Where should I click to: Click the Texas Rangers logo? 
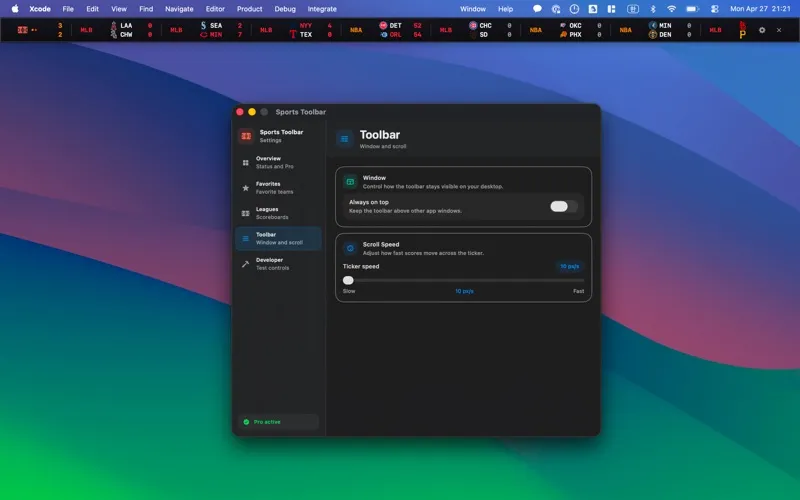[293, 35]
